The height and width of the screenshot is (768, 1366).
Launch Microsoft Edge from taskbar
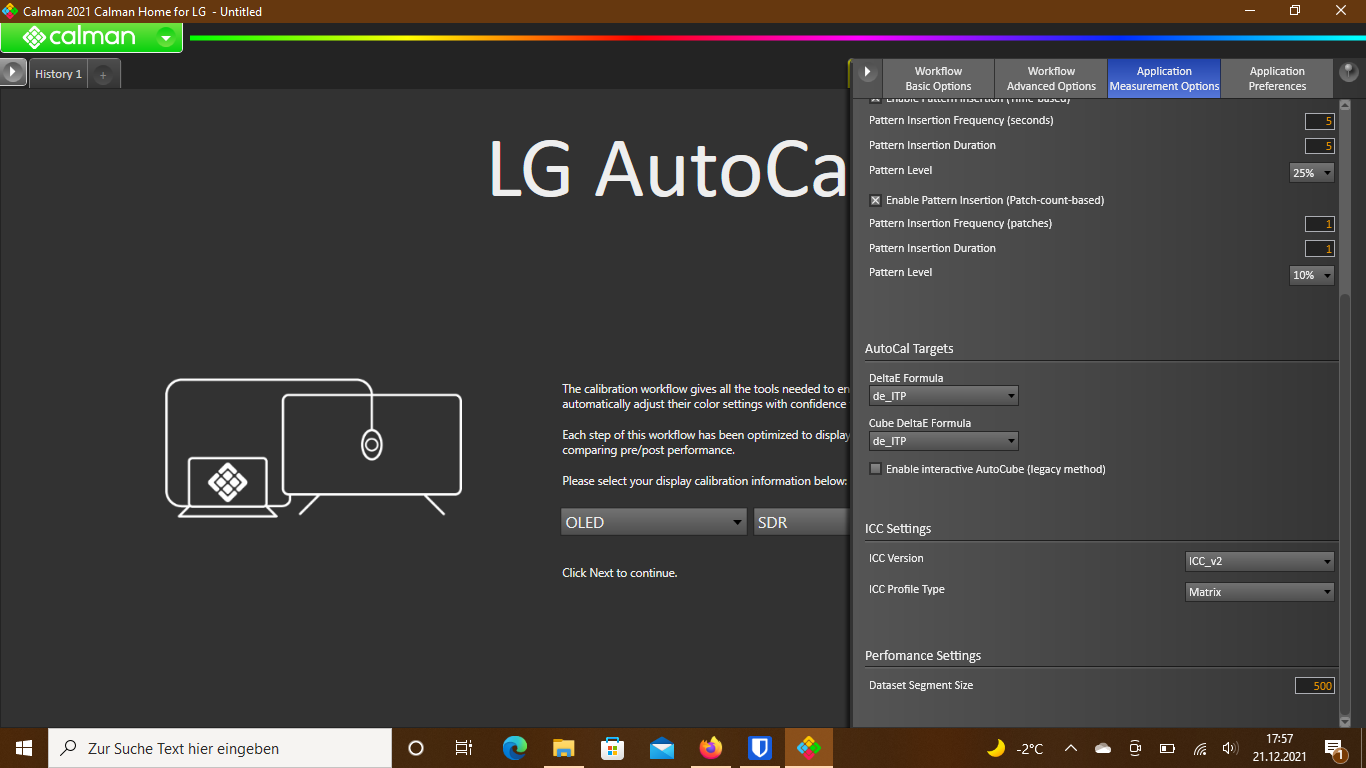[x=515, y=748]
